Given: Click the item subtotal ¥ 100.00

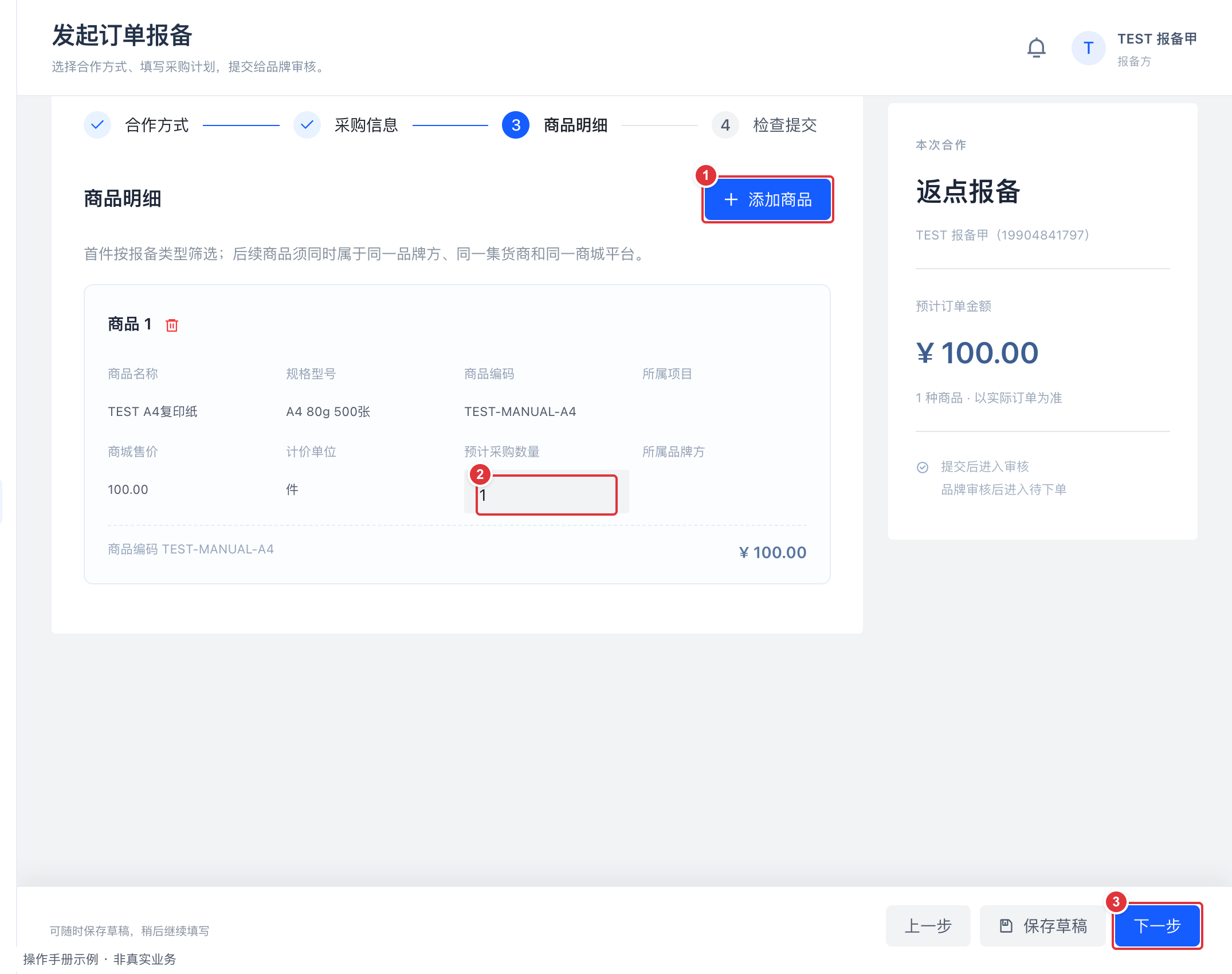Looking at the screenshot, I should point(772,552).
